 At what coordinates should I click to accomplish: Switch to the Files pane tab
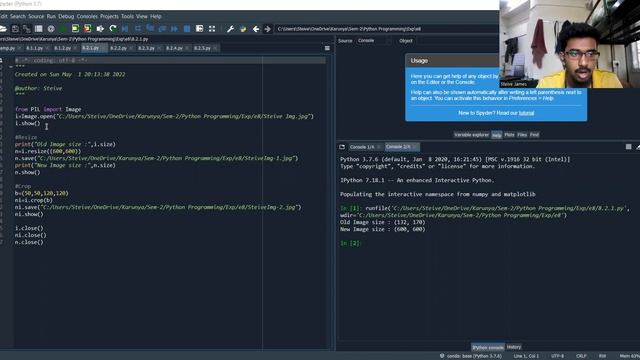522,135
